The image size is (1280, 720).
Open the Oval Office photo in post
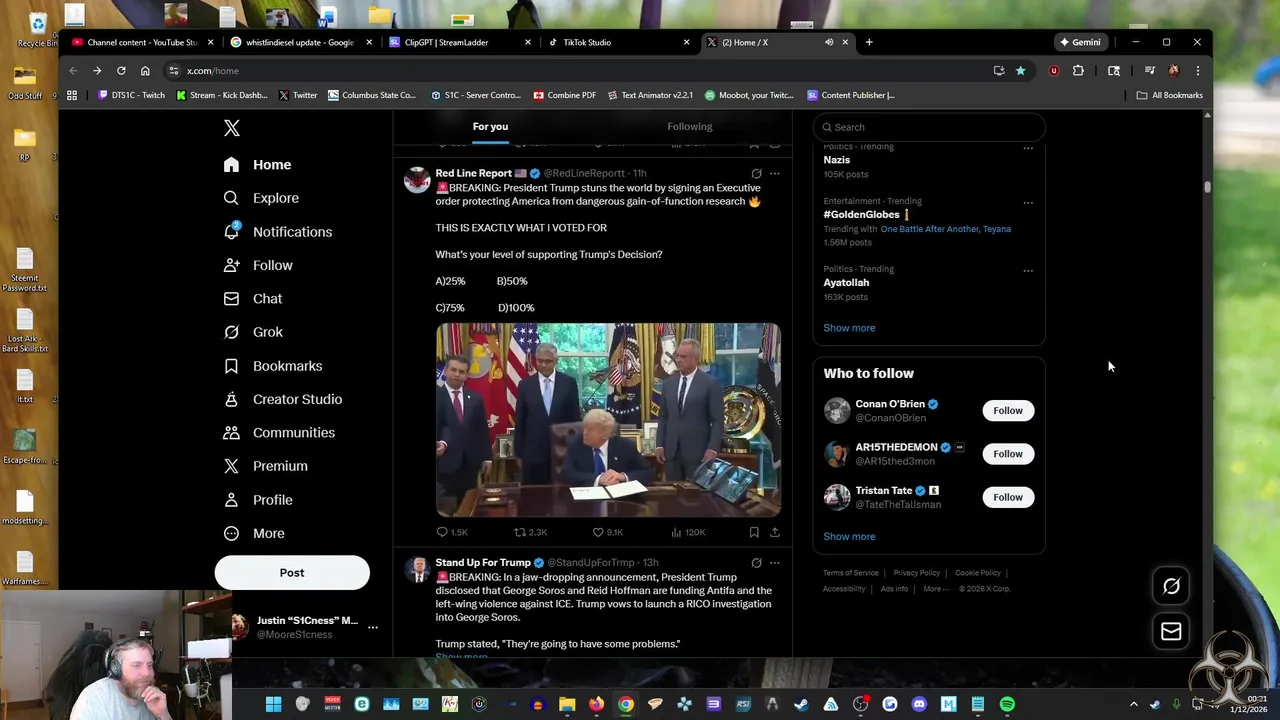[608, 420]
